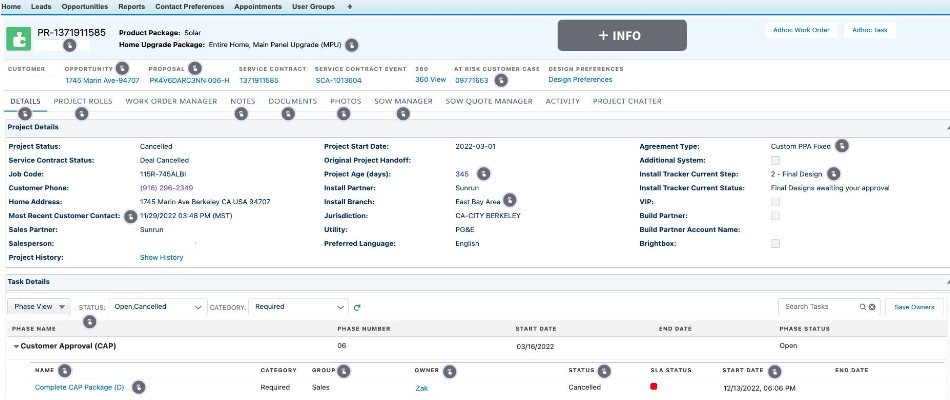Clear the Search Tasks field
Image resolution: width=950 pixels, height=400 pixels.
click(x=872, y=307)
